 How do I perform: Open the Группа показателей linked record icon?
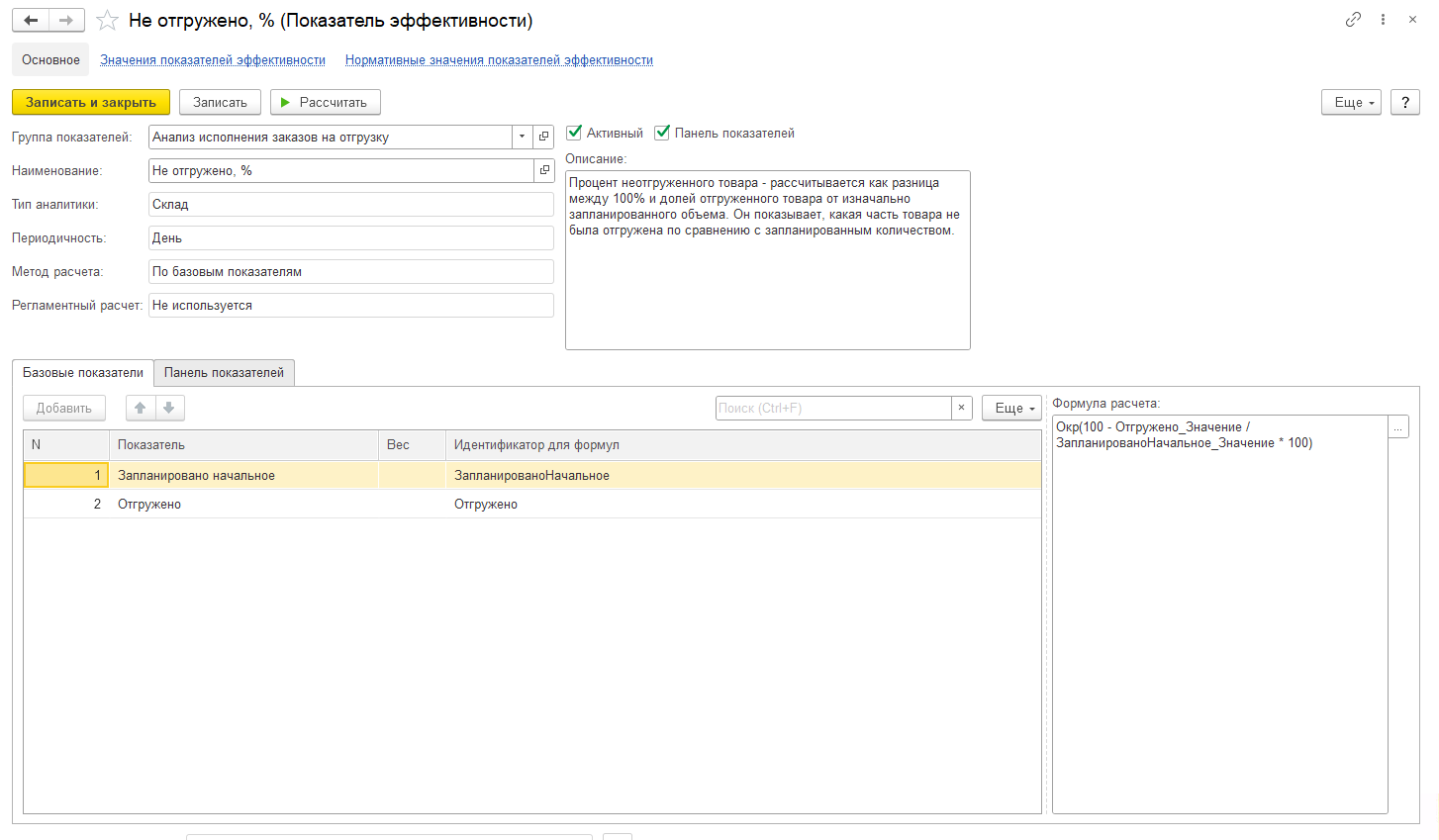(x=543, y=138)
